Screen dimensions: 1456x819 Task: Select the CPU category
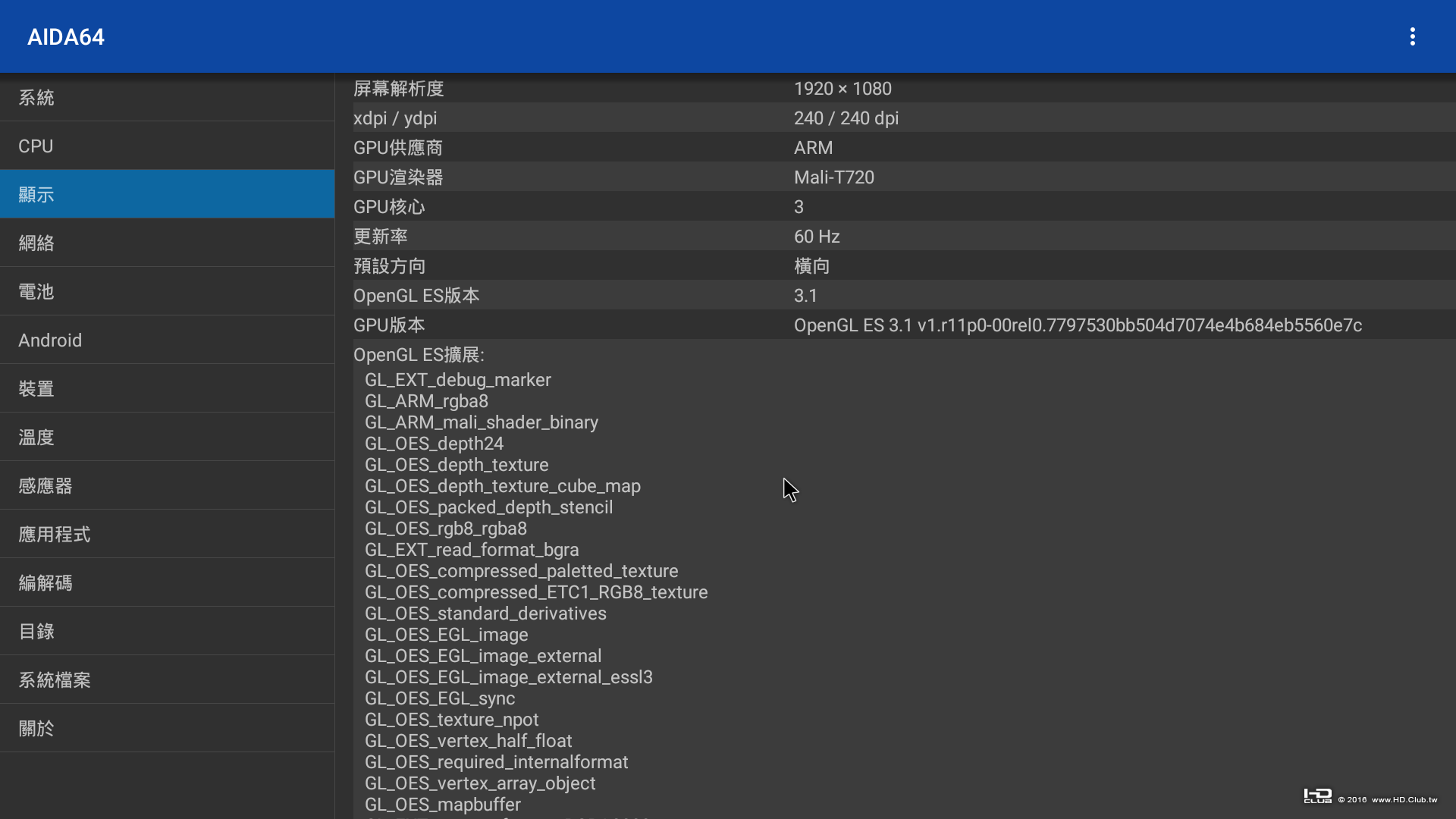tap(167, 146)
